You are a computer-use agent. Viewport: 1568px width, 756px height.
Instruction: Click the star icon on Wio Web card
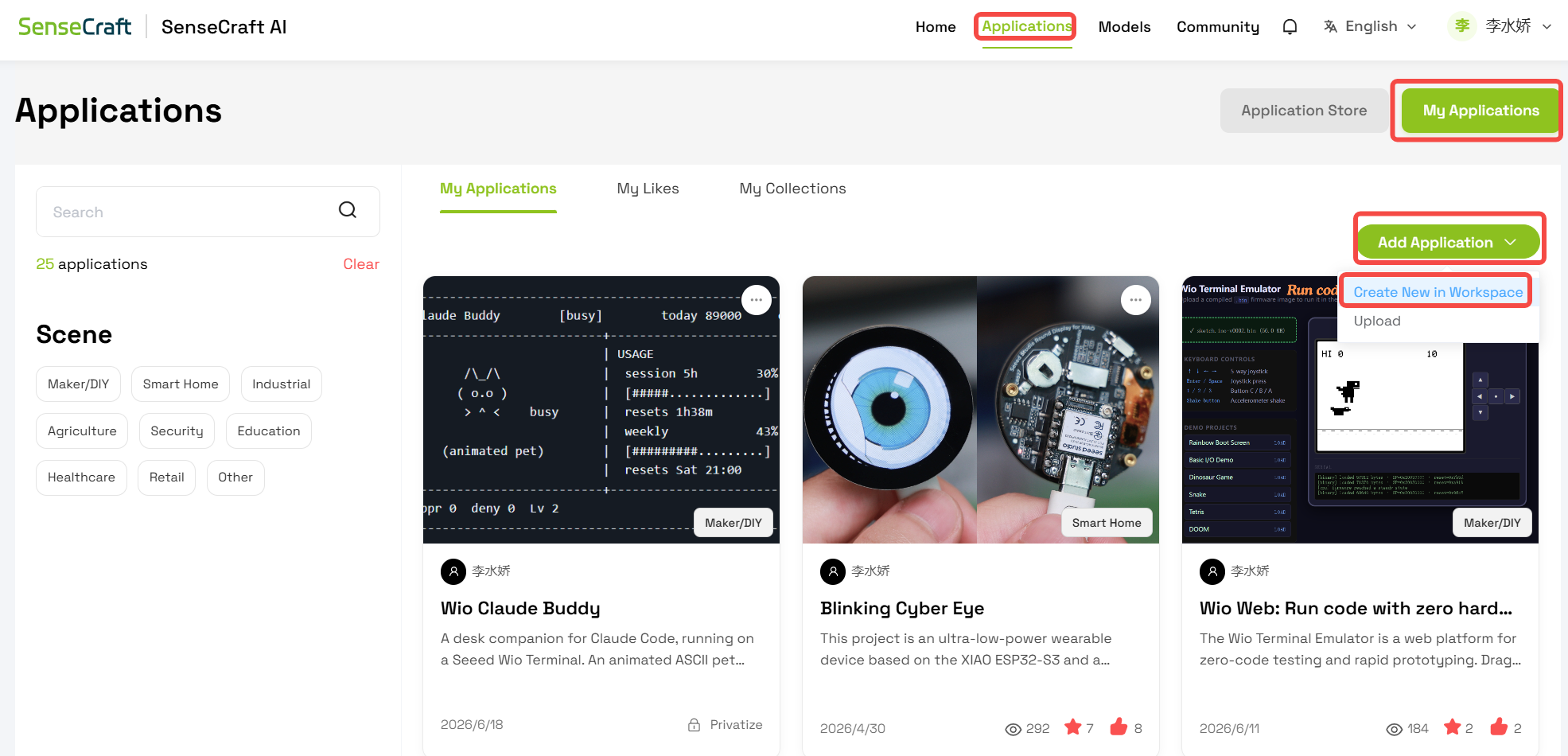[x=1453, y=727]
